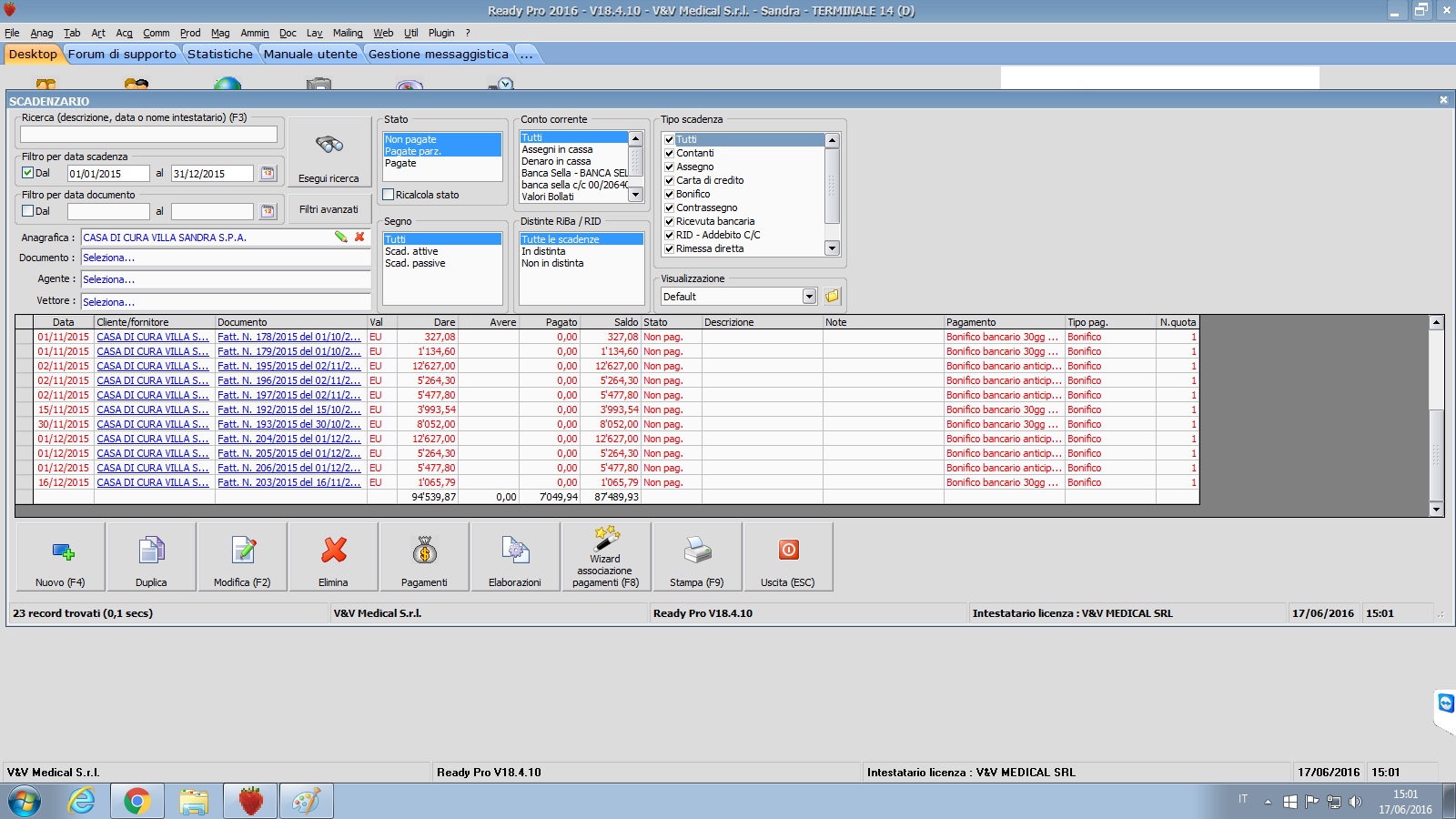Open Pagamenti money bag button
The height and width of the screenshot is (819, 1456).
click(424, 557)
